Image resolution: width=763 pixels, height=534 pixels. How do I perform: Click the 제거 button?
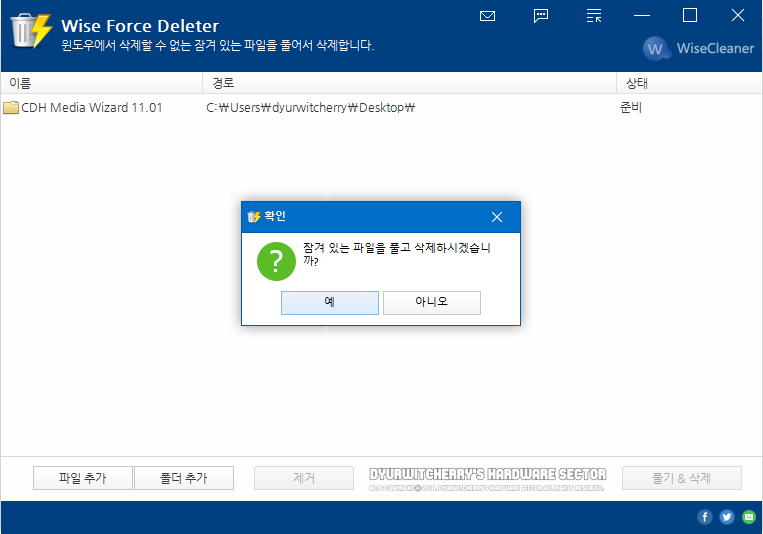304,478
